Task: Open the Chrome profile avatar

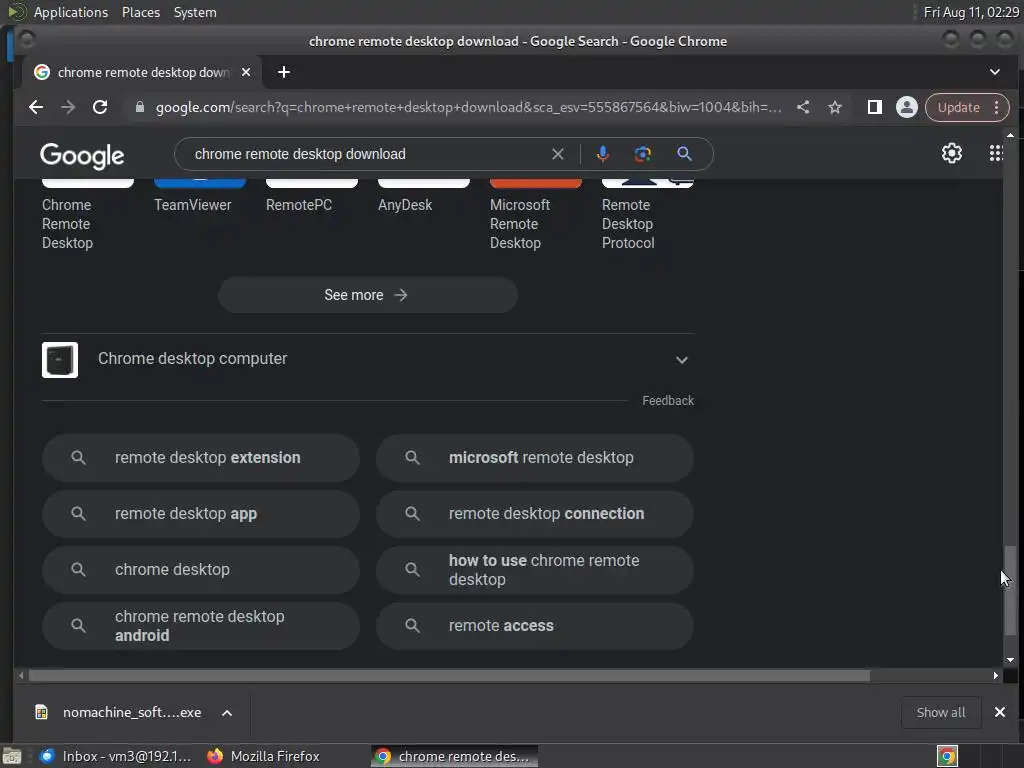Action: coord(906,107)
